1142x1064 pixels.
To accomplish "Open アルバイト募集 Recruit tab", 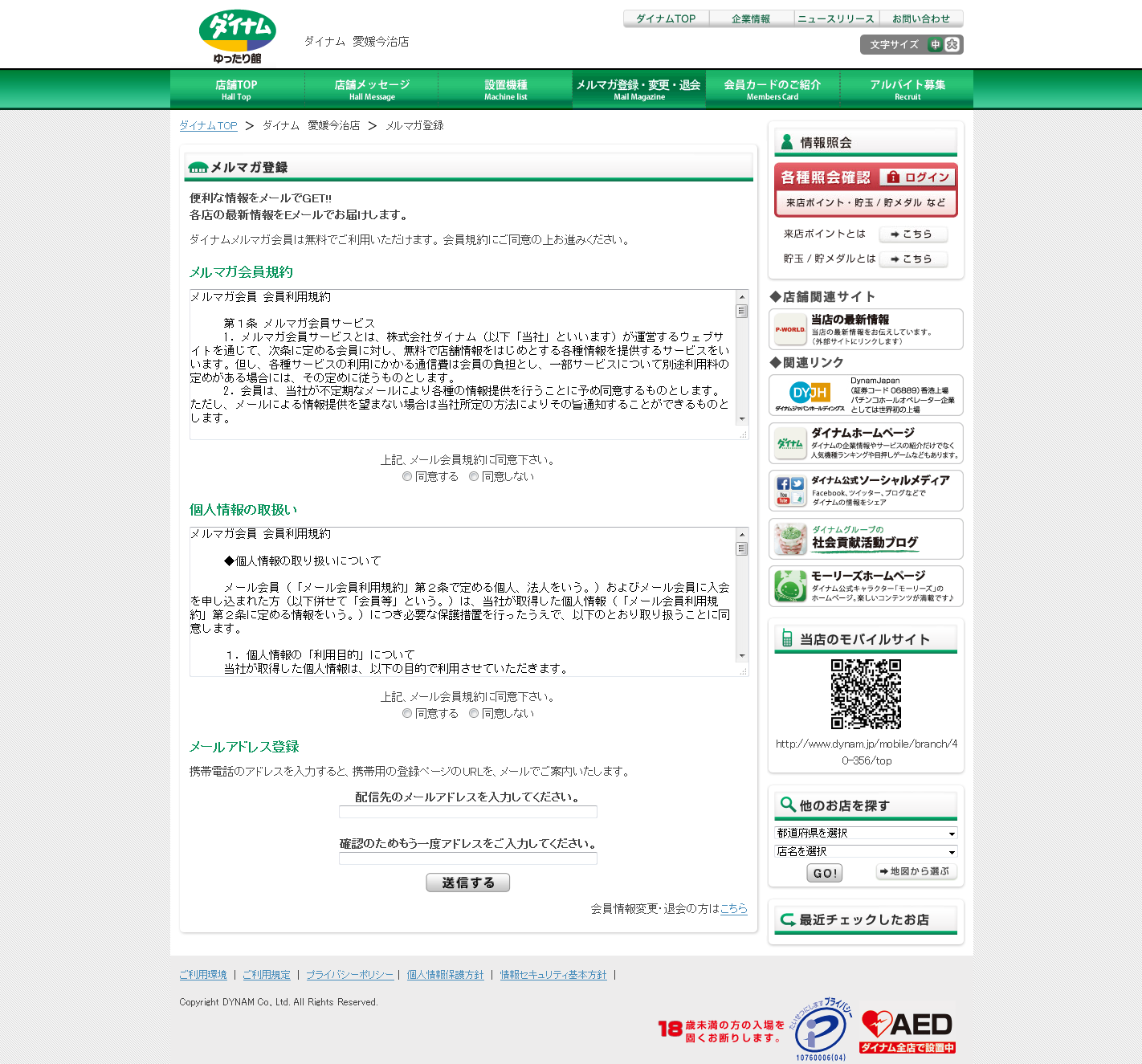I will tap(907, 89).
